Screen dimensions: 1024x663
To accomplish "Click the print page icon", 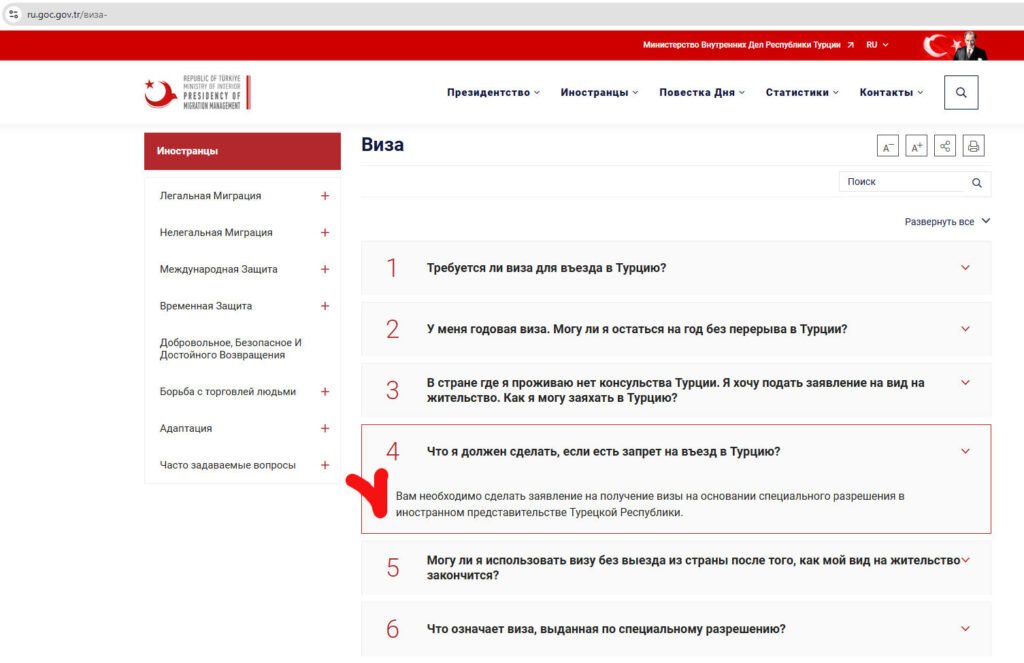I will coord(973,147).
